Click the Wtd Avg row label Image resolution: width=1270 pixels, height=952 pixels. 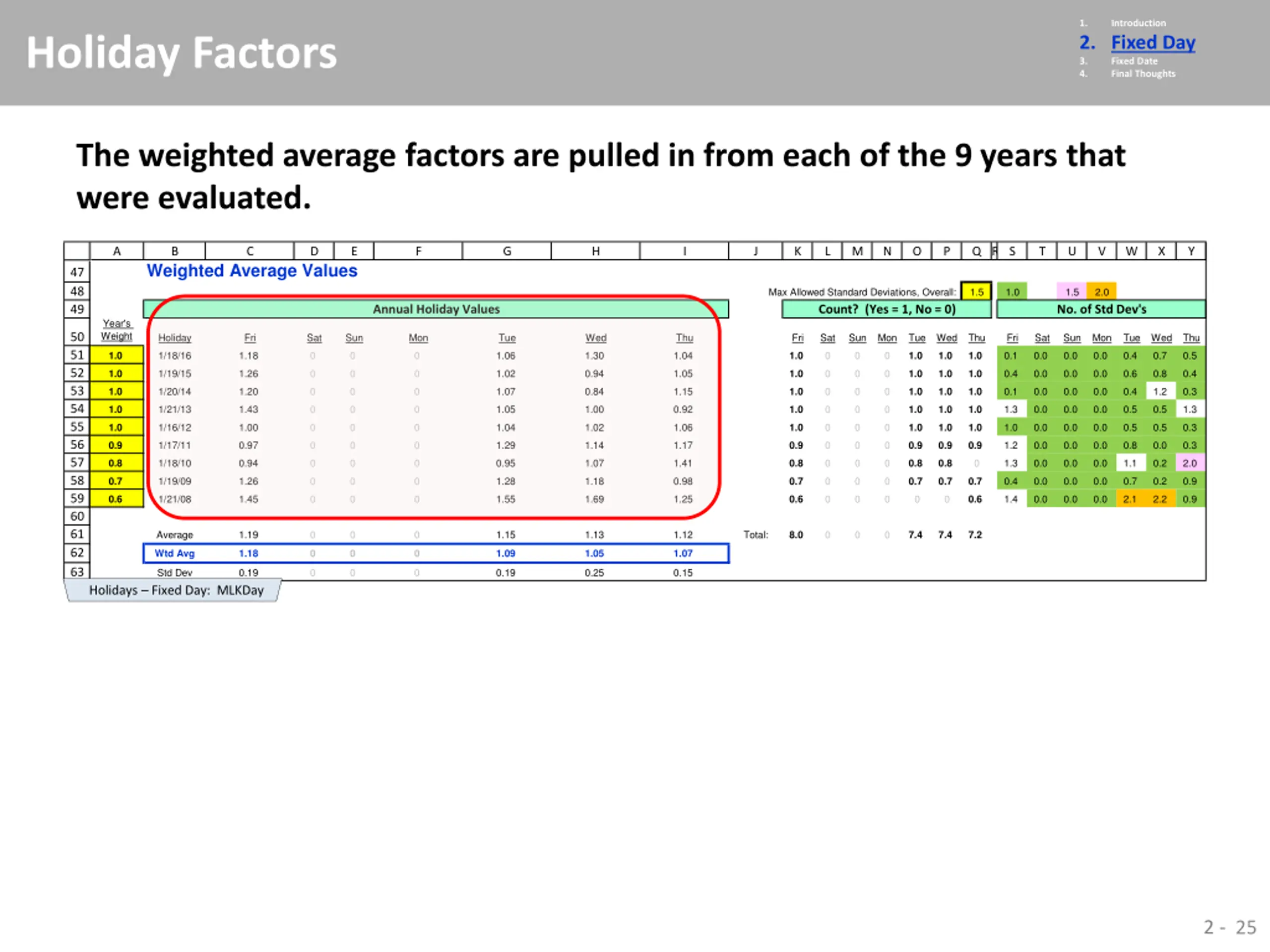(x=175, y=553)
